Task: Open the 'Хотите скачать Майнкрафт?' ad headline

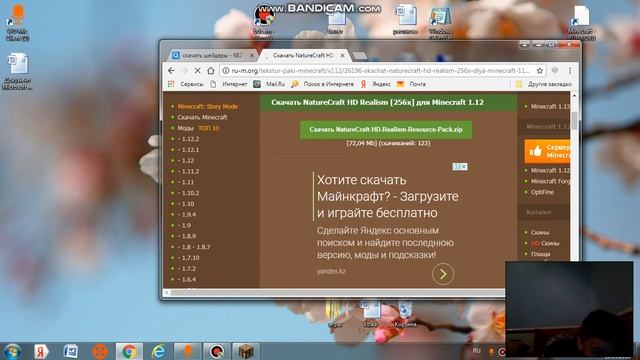Action: 387,196
